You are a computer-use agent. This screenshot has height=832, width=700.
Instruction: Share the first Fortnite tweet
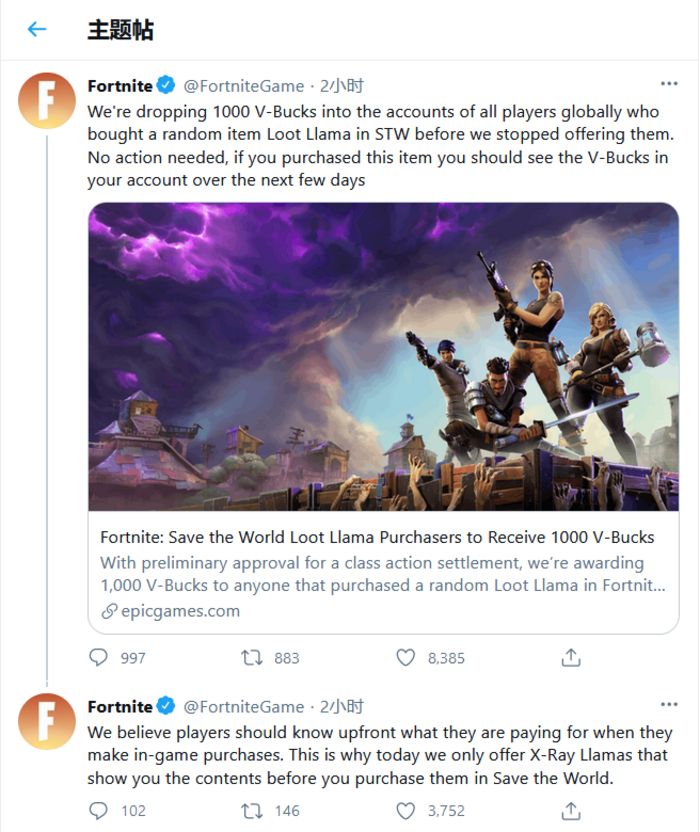point(571,657)
